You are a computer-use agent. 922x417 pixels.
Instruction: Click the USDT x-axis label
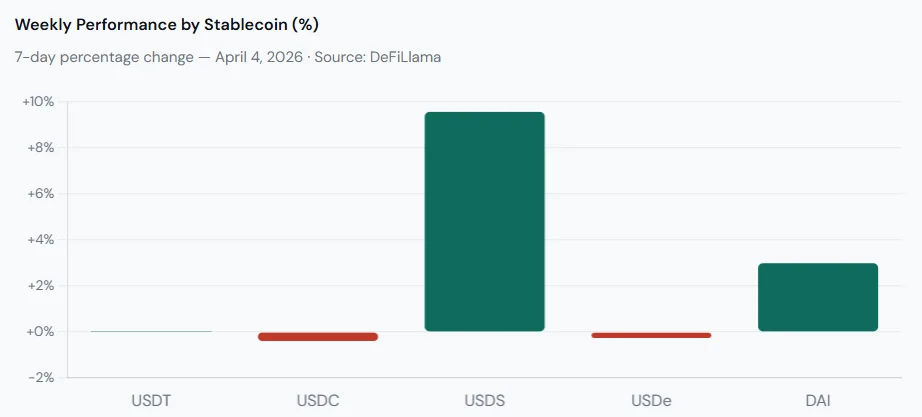151,400
